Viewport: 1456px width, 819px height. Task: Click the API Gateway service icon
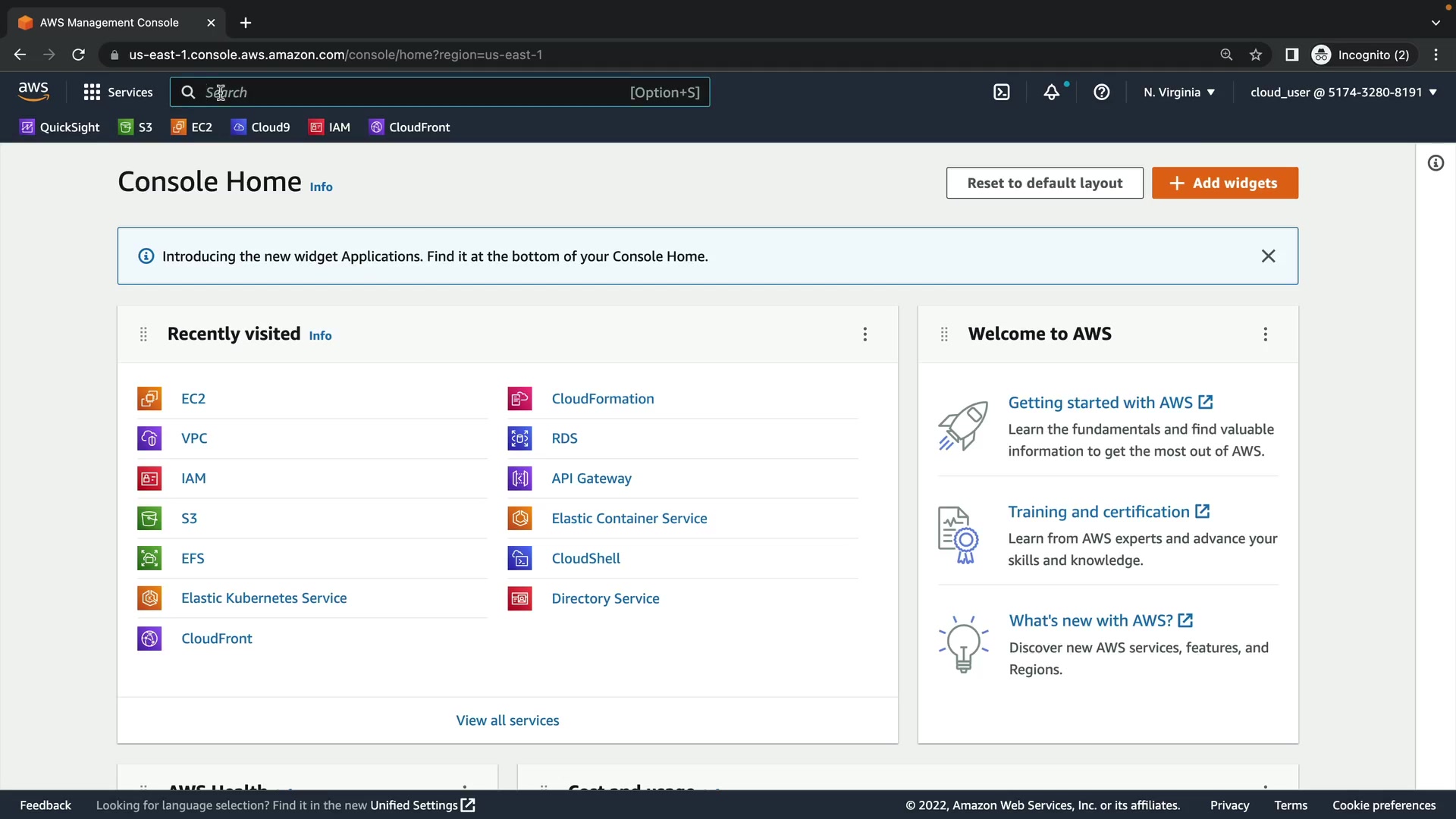pos(519,479)
